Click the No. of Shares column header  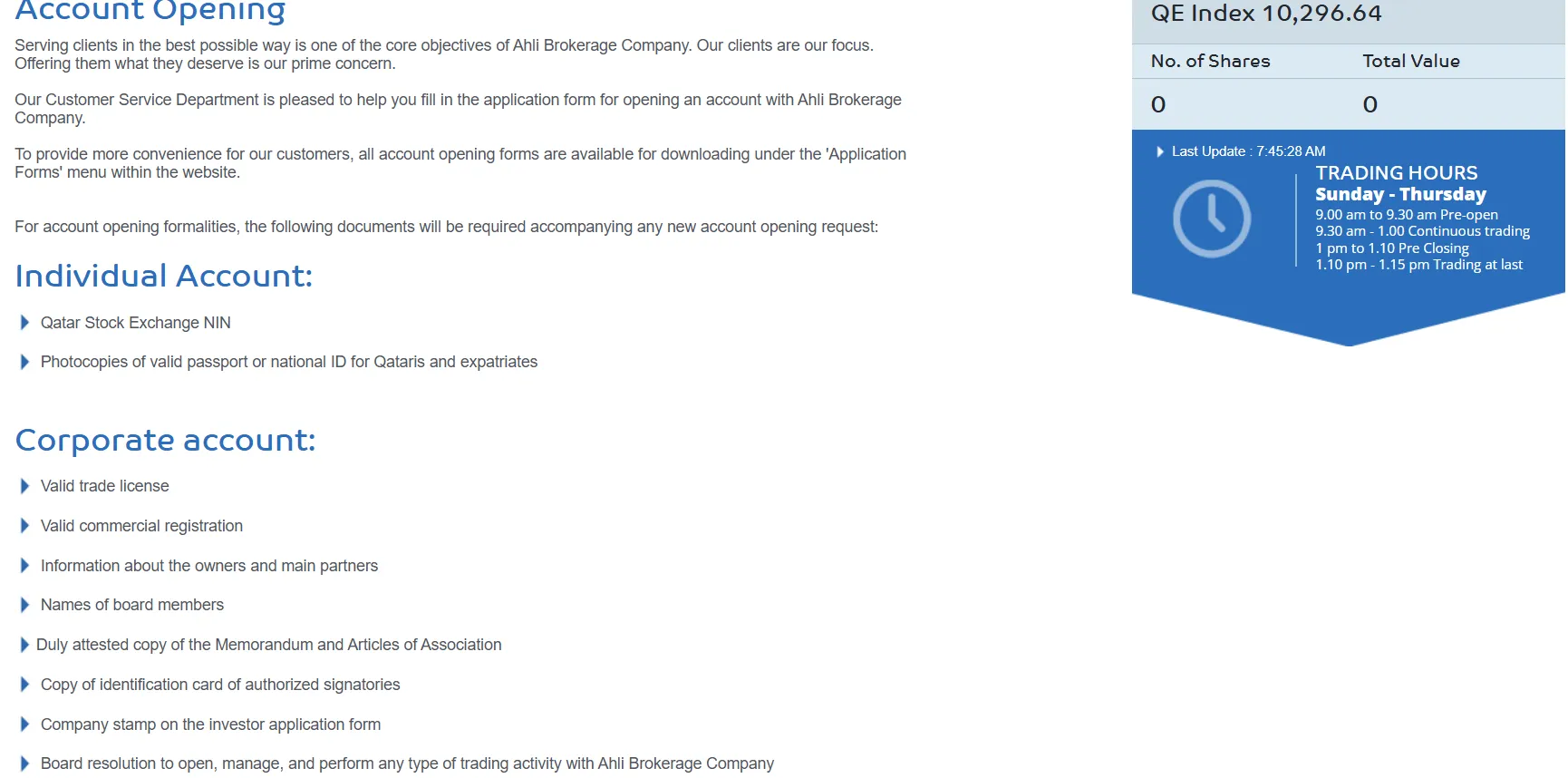(x=1210, y=61)
